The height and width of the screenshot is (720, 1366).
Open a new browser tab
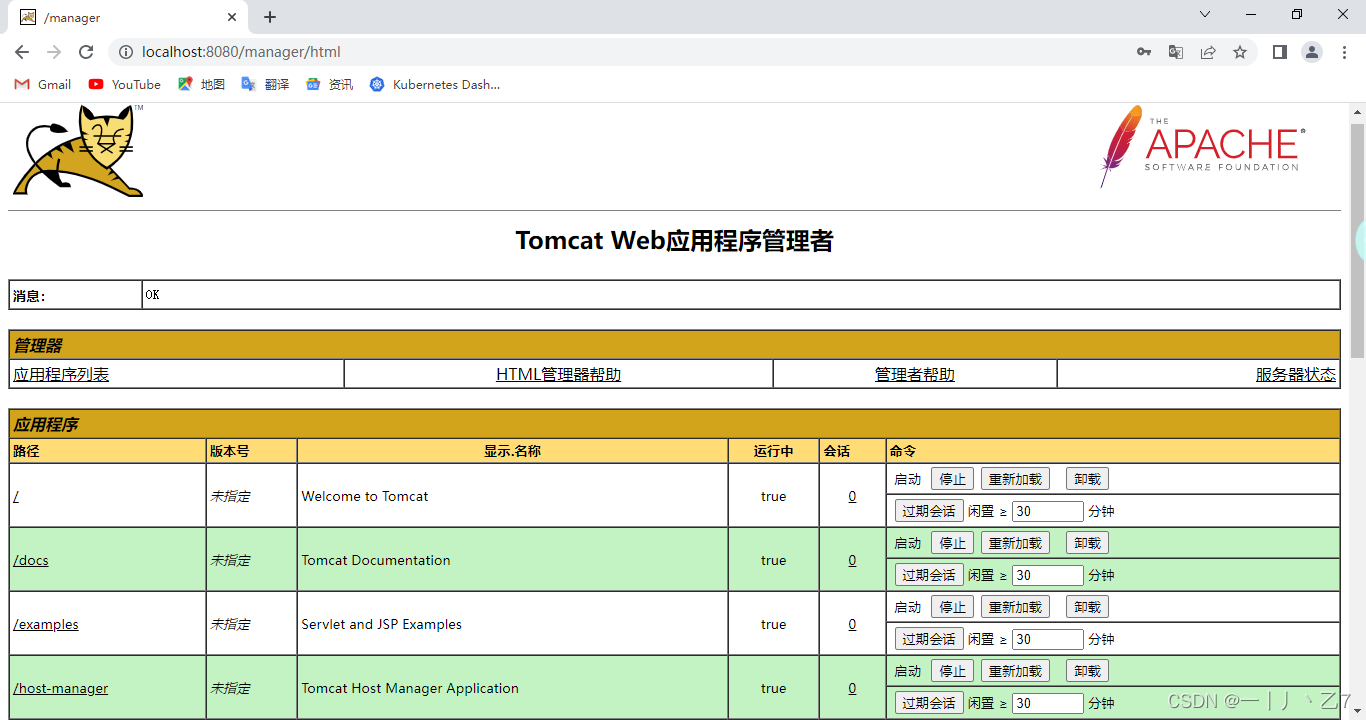coord(270,17)
